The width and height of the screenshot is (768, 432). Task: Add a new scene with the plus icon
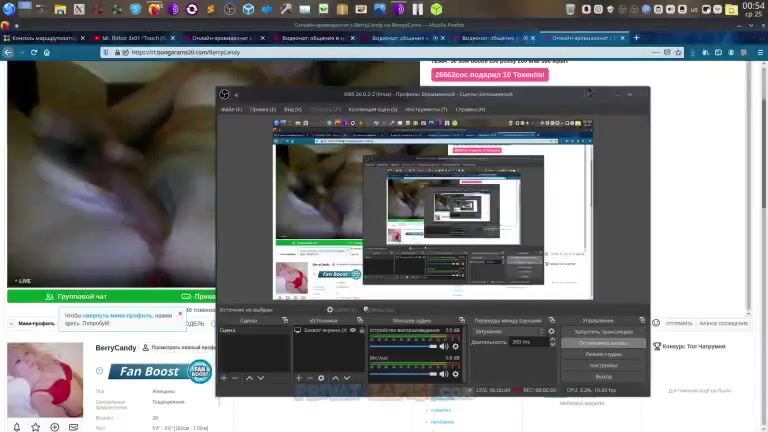[223, 378]
